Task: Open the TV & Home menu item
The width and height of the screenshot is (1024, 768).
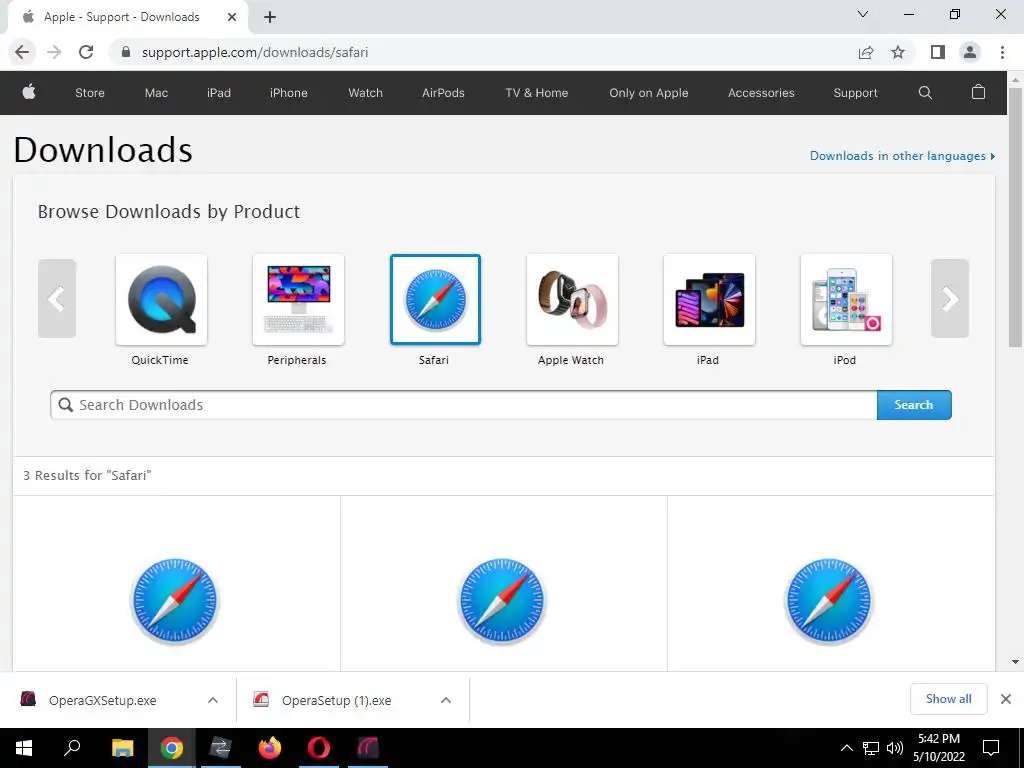Action: pyautogui.click(x=537, y=93)
